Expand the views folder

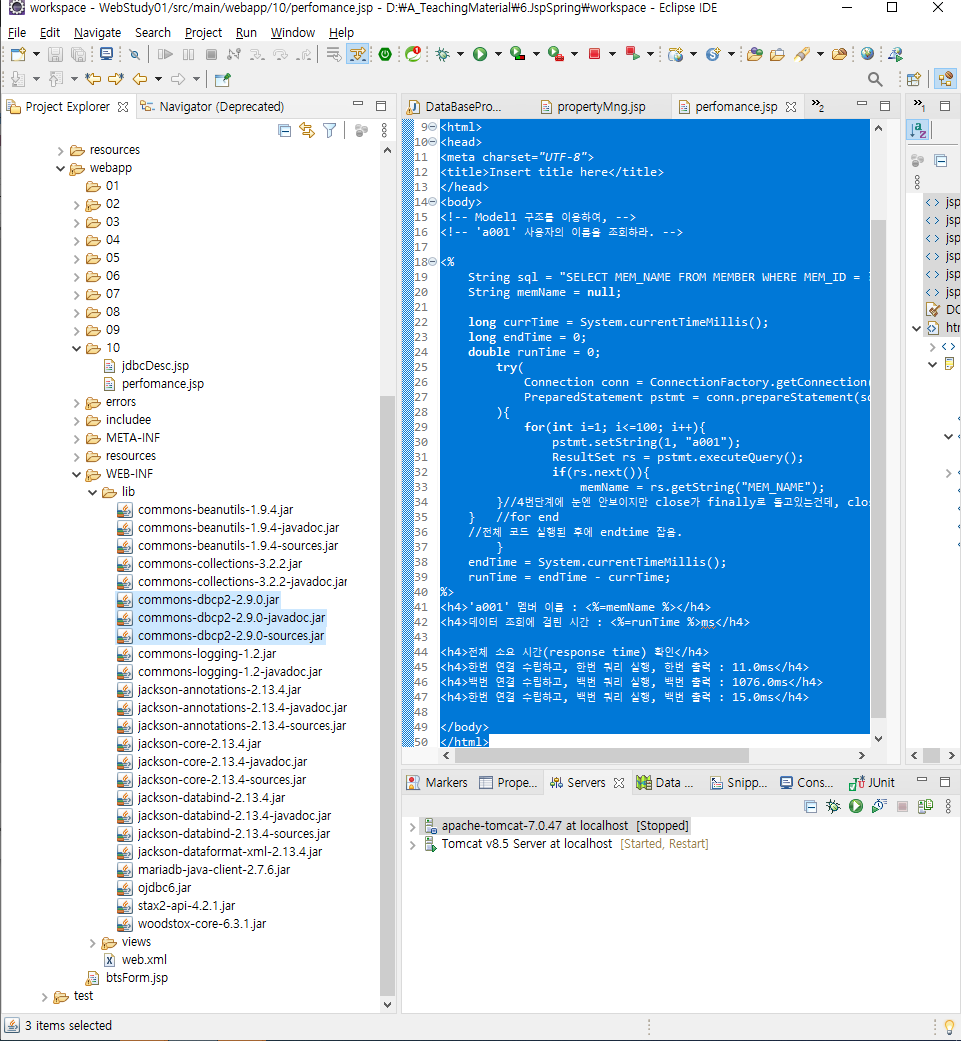click(x=93, y=943)
